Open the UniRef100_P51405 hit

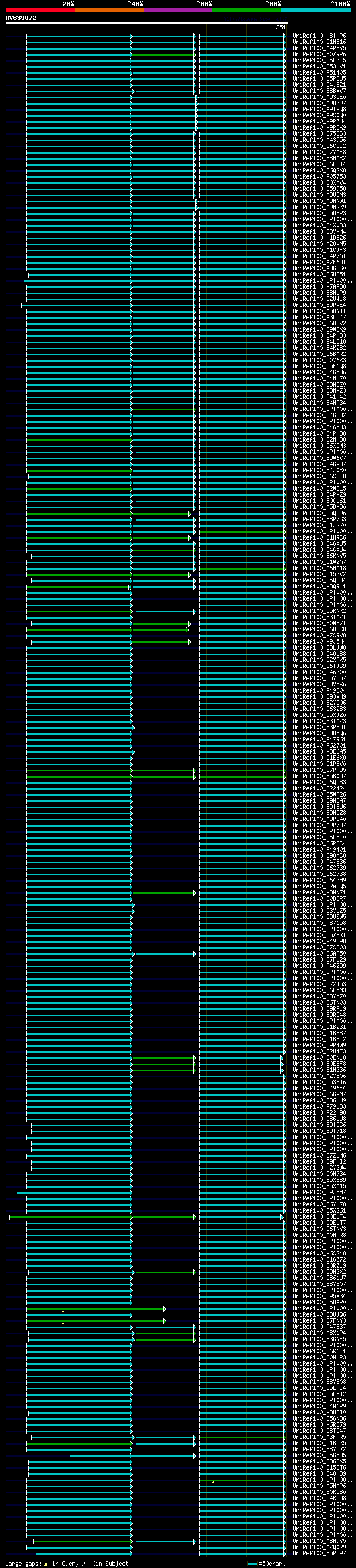click(319, 72)
